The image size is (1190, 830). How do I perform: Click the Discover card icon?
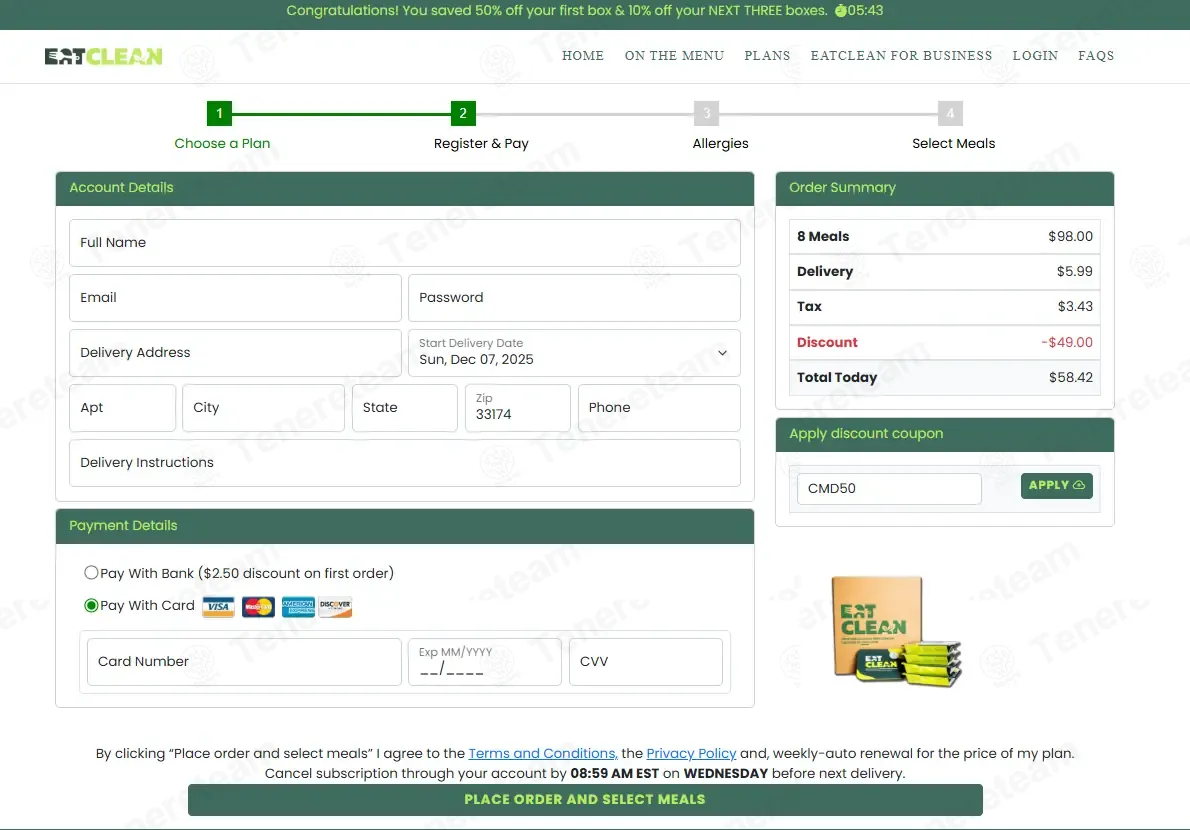(335, 607)
